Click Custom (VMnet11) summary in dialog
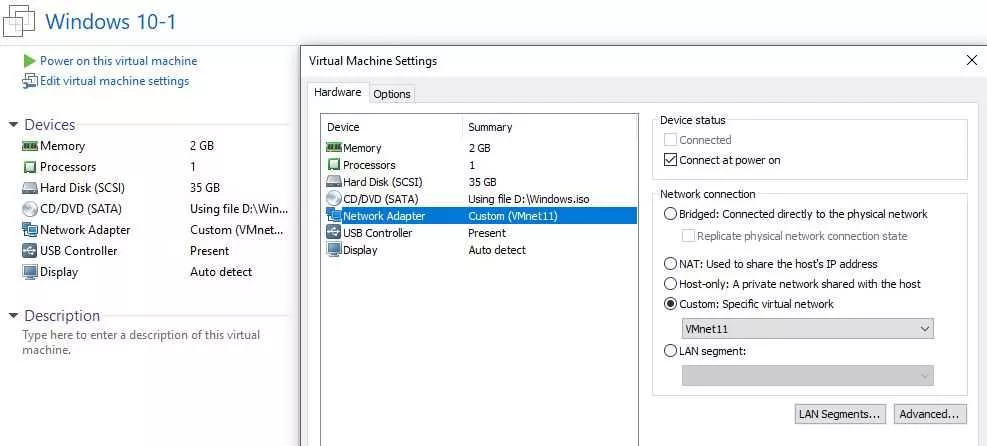Viewport: 987px width, 446px height. (x=514, y=216)
